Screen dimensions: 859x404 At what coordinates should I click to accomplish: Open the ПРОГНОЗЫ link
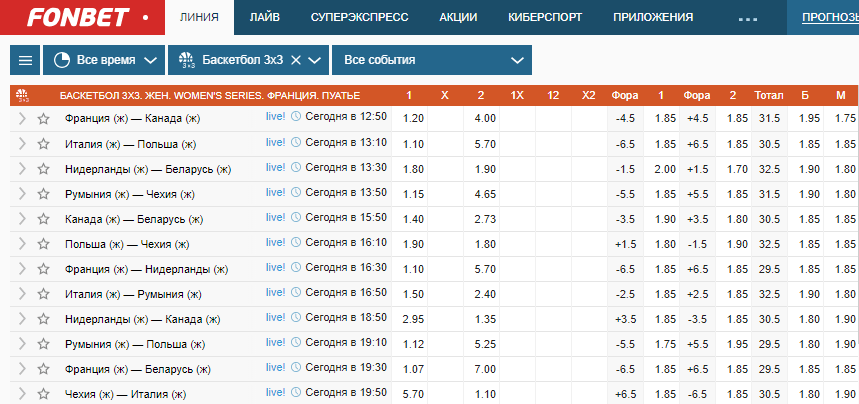click(831, 18)
